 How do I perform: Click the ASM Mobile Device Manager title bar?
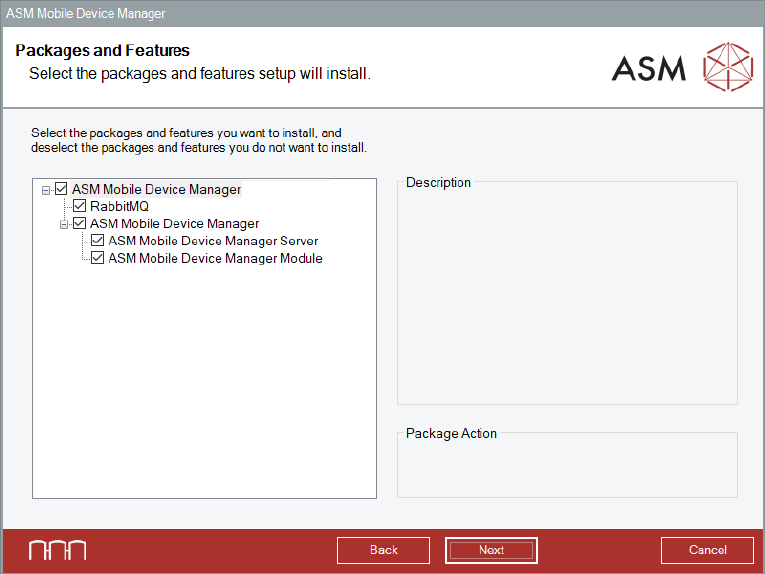382,13
